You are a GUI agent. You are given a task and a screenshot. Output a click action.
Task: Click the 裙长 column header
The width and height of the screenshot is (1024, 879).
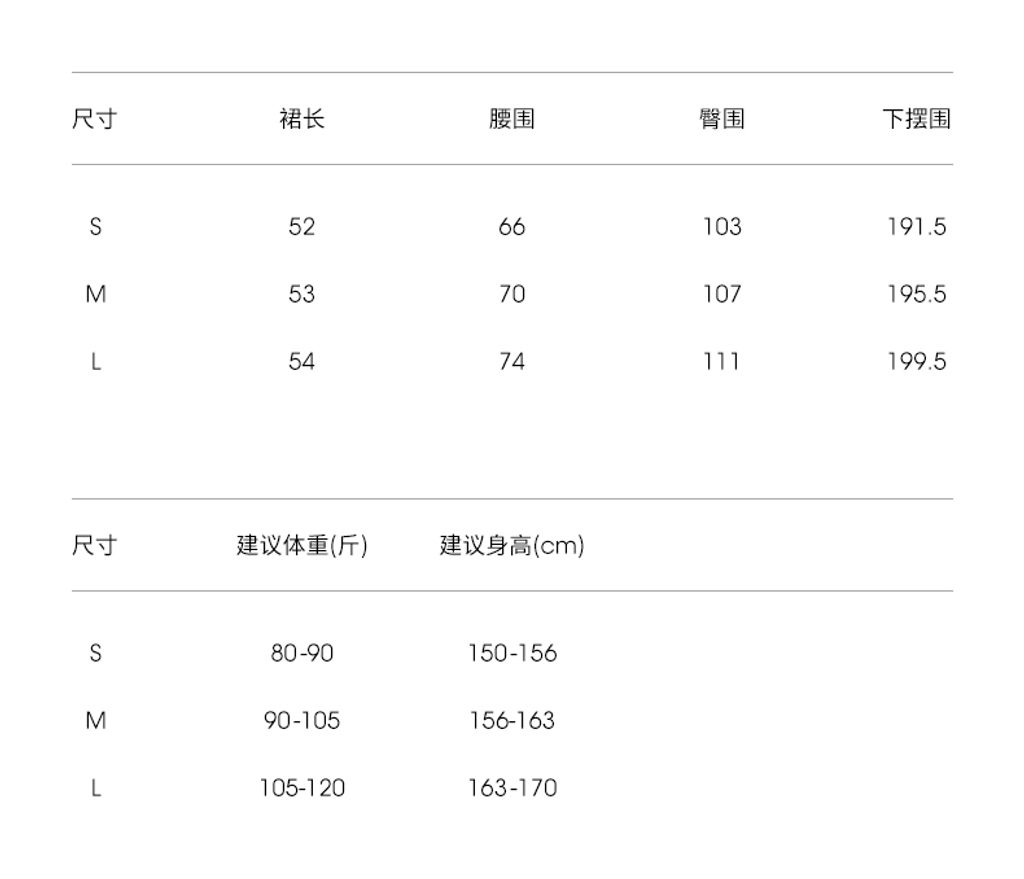[302, 119]
